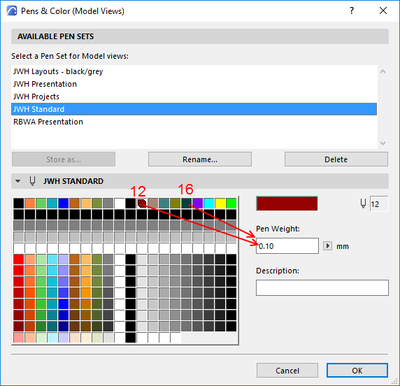Select the yellow pen swatch in top row

pyautogui.click(x=220, y=203)
